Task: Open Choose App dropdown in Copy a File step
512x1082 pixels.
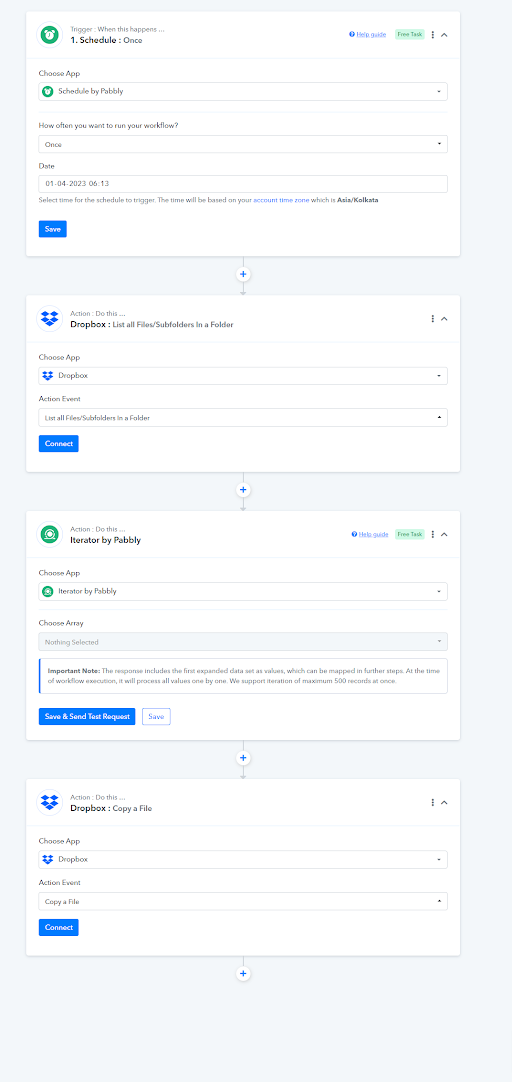Action: click(243, 860)
